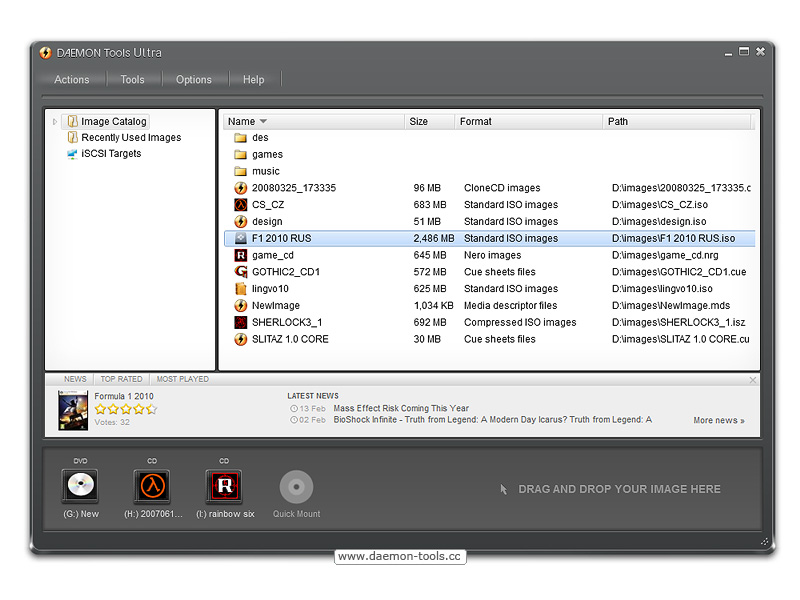Select the des folder icon
This screenshot has width=800, height=600.
tap(240, 138)
